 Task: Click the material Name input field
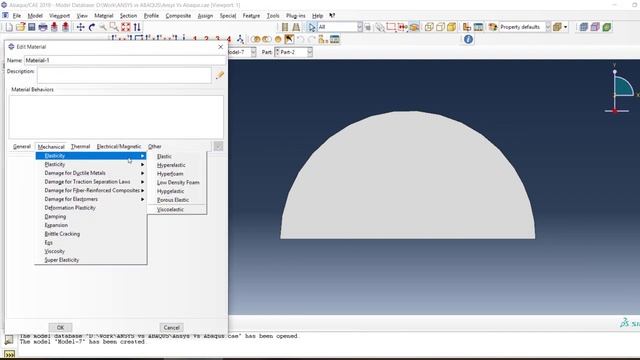tap(124, 60)
